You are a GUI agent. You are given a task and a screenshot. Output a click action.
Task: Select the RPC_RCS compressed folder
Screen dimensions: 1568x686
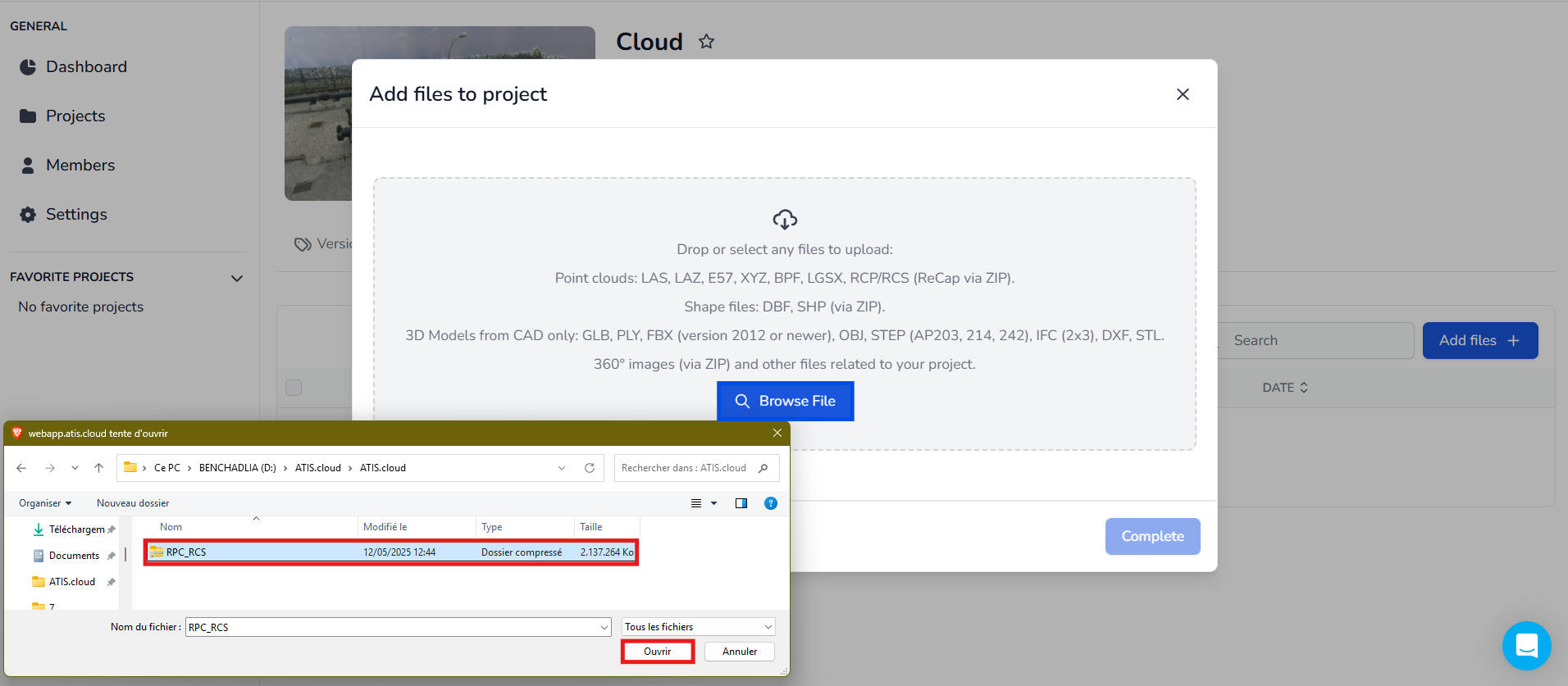(x=187, y=552)
